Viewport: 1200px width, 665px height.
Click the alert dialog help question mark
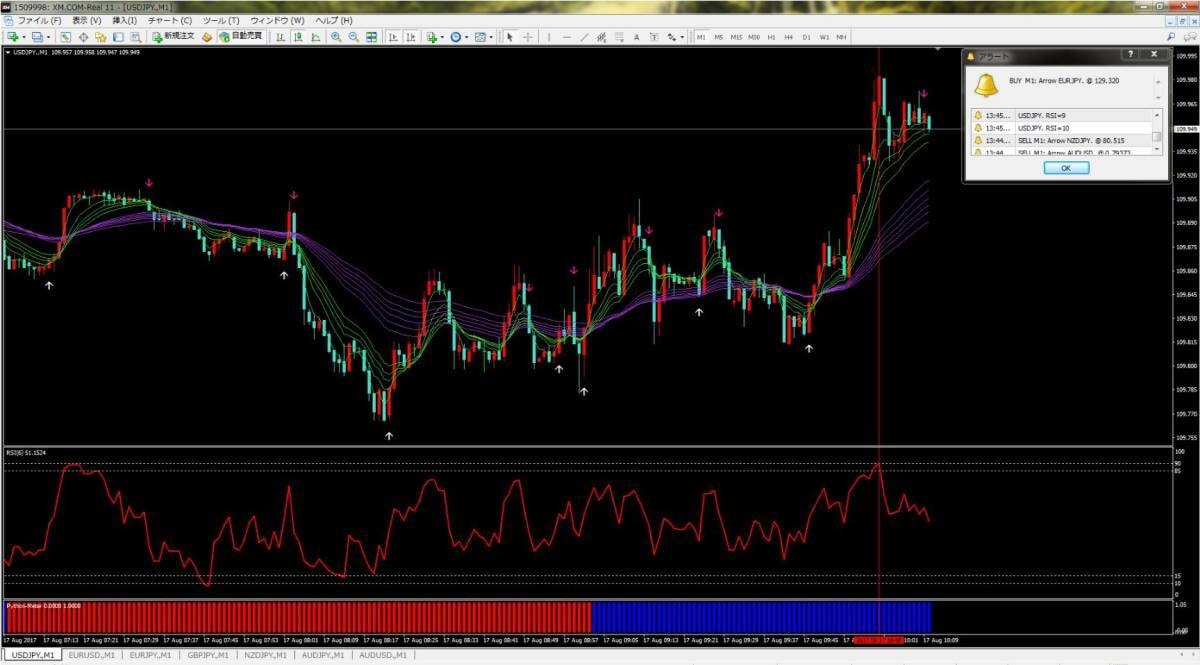tap(1130, 56)
